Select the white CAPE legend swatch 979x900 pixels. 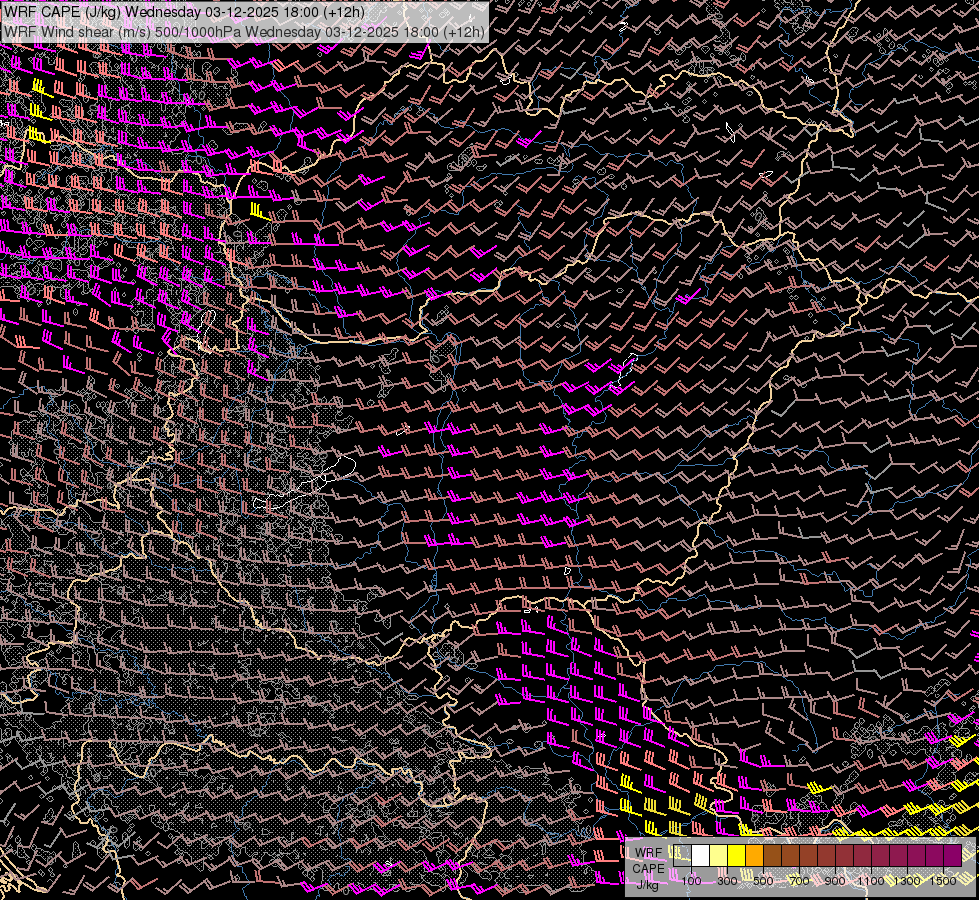pyautogui.click(x=701, y=856)
